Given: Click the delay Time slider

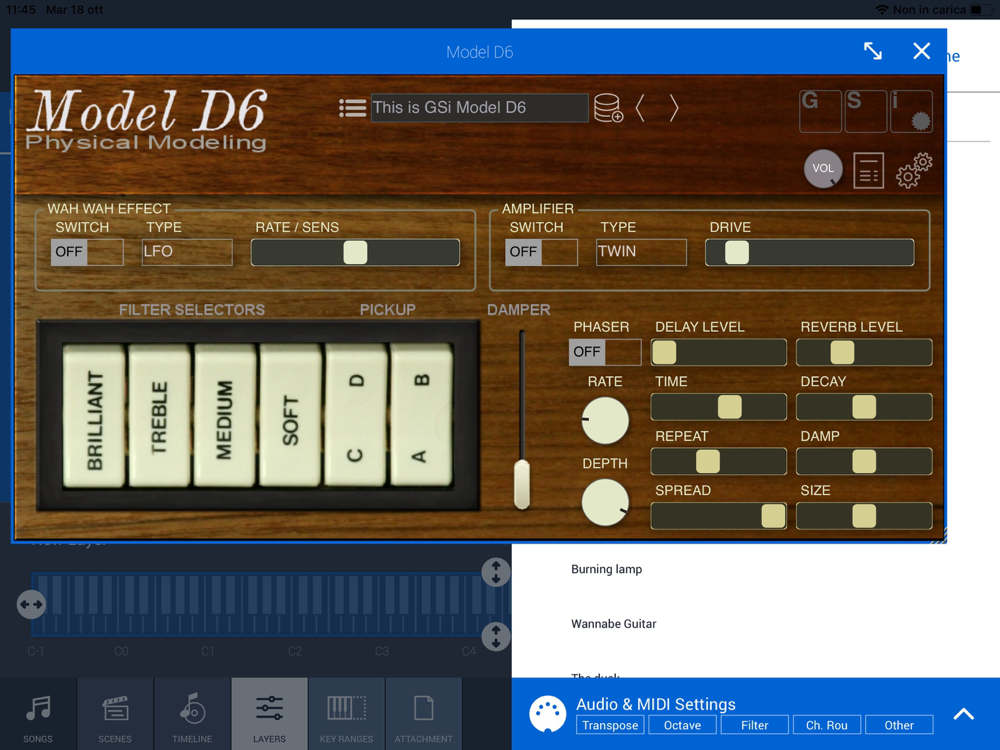Looking at the screenshot, I should tap(718, 407).
